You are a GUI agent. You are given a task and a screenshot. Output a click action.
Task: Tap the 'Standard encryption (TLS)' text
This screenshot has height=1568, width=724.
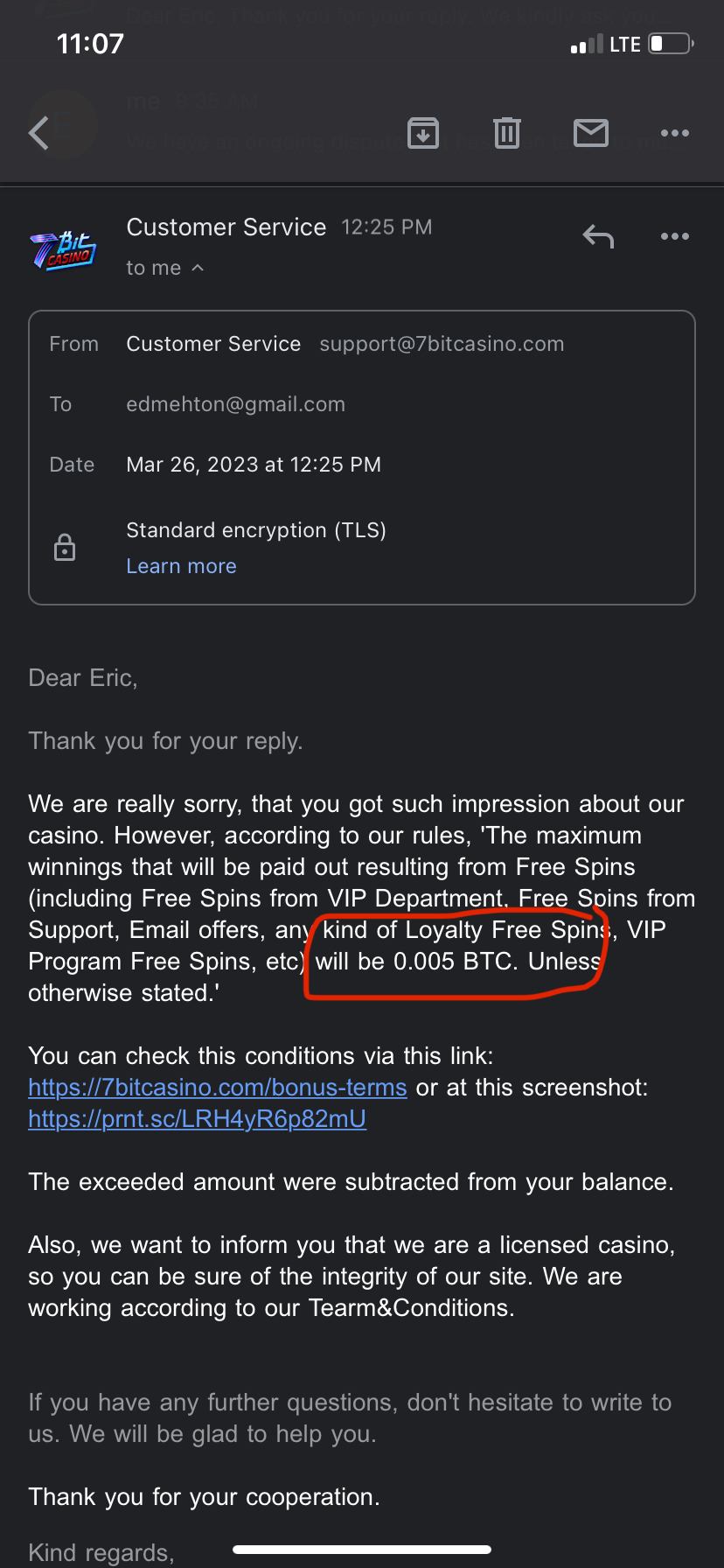[x=256, y=530]
